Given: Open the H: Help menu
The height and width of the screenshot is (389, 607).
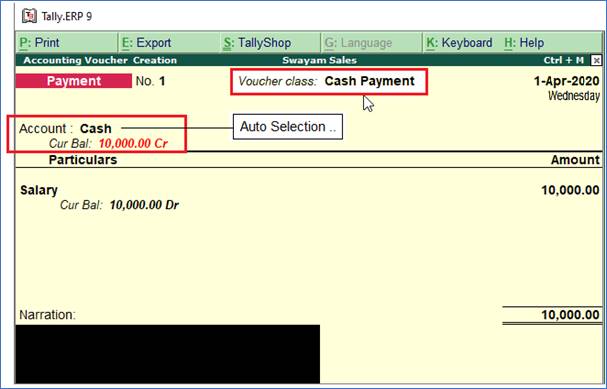Looking at the screenshot, I should point(524,43).
